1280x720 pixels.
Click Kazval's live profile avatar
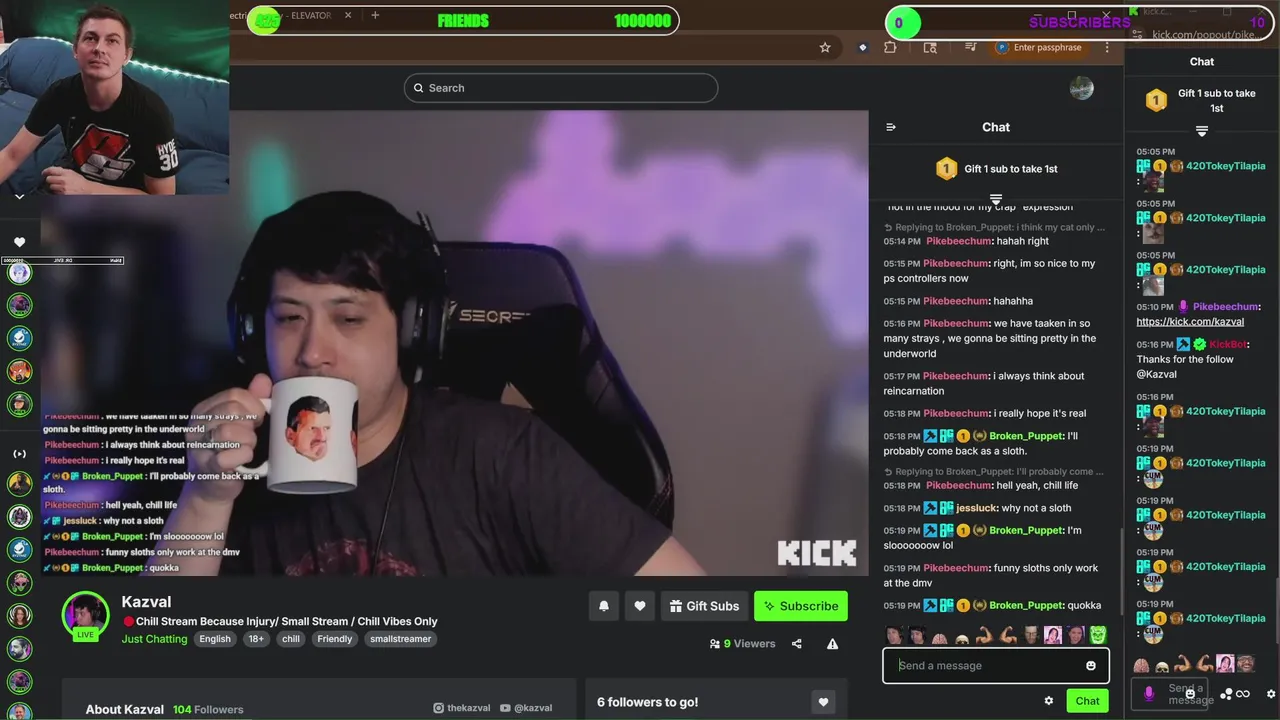tap(85, 615)
